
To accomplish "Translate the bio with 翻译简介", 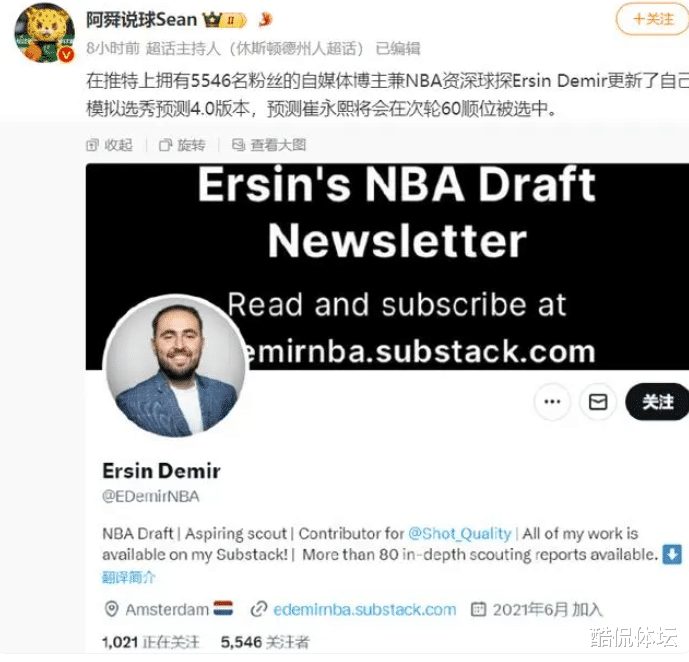I will pyautogui.click(x=128, y=577).
